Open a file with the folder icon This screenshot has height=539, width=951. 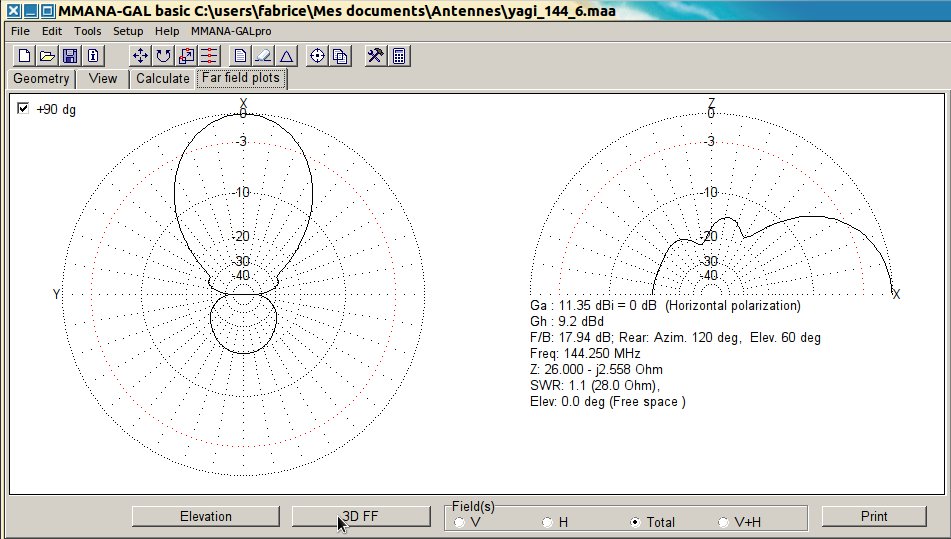(47, 56)
